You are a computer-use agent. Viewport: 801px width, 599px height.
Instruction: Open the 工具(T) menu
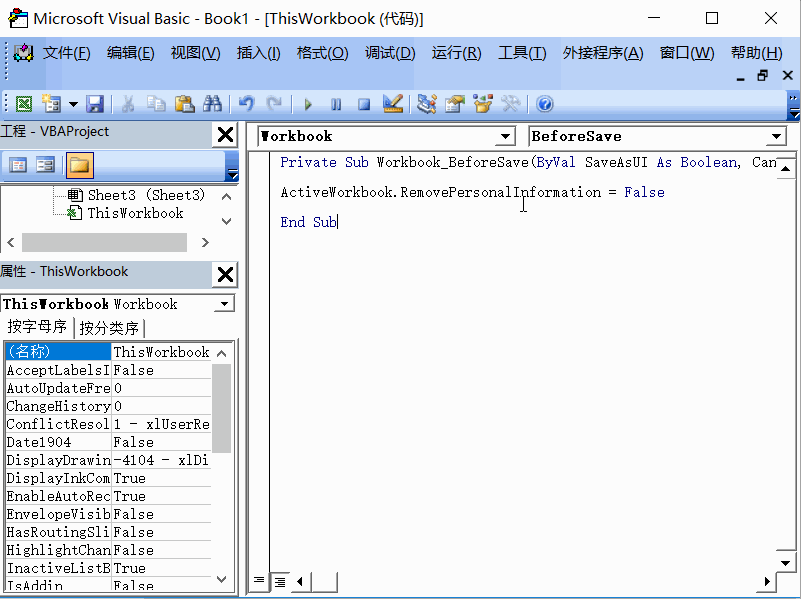pyautogui.click(x=522, y=53)
